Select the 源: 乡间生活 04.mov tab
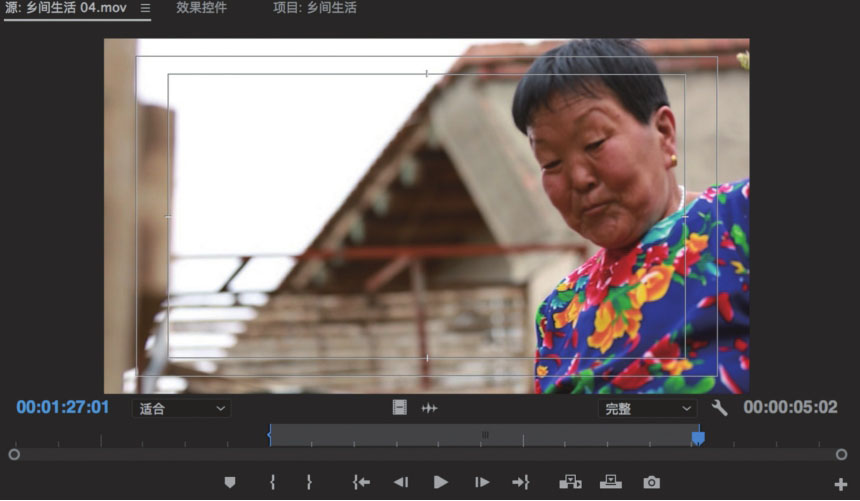 [x=66, y=8]
